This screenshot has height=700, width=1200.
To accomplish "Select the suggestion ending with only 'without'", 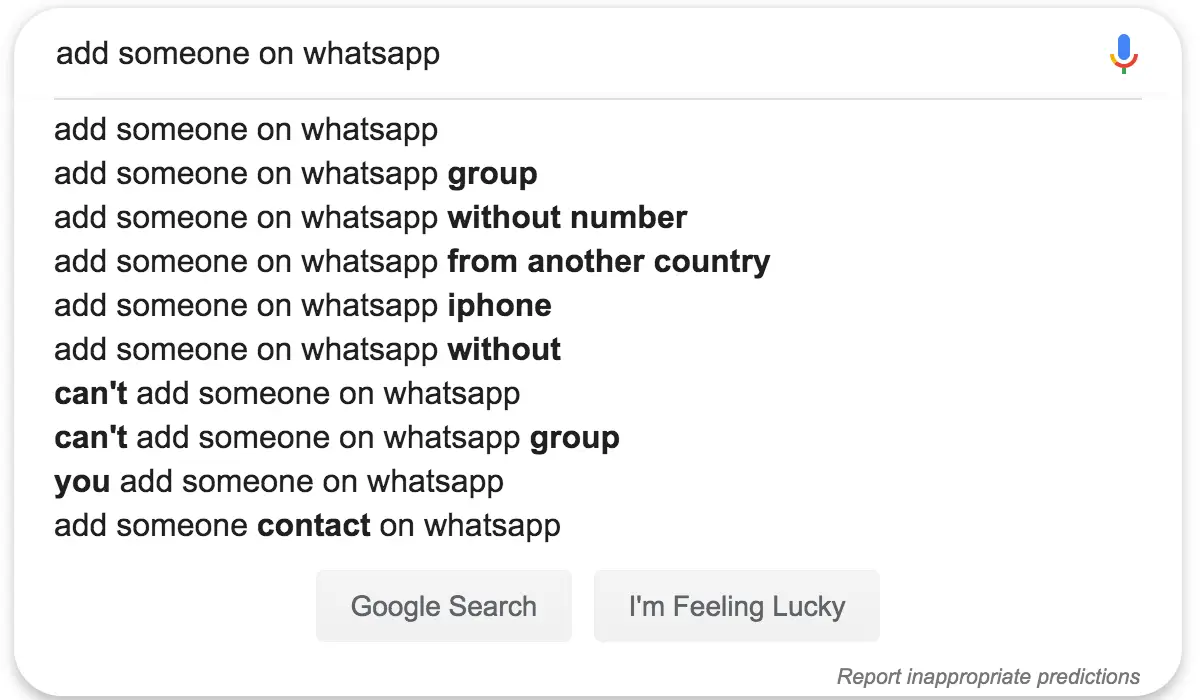I will click(307, 350).
